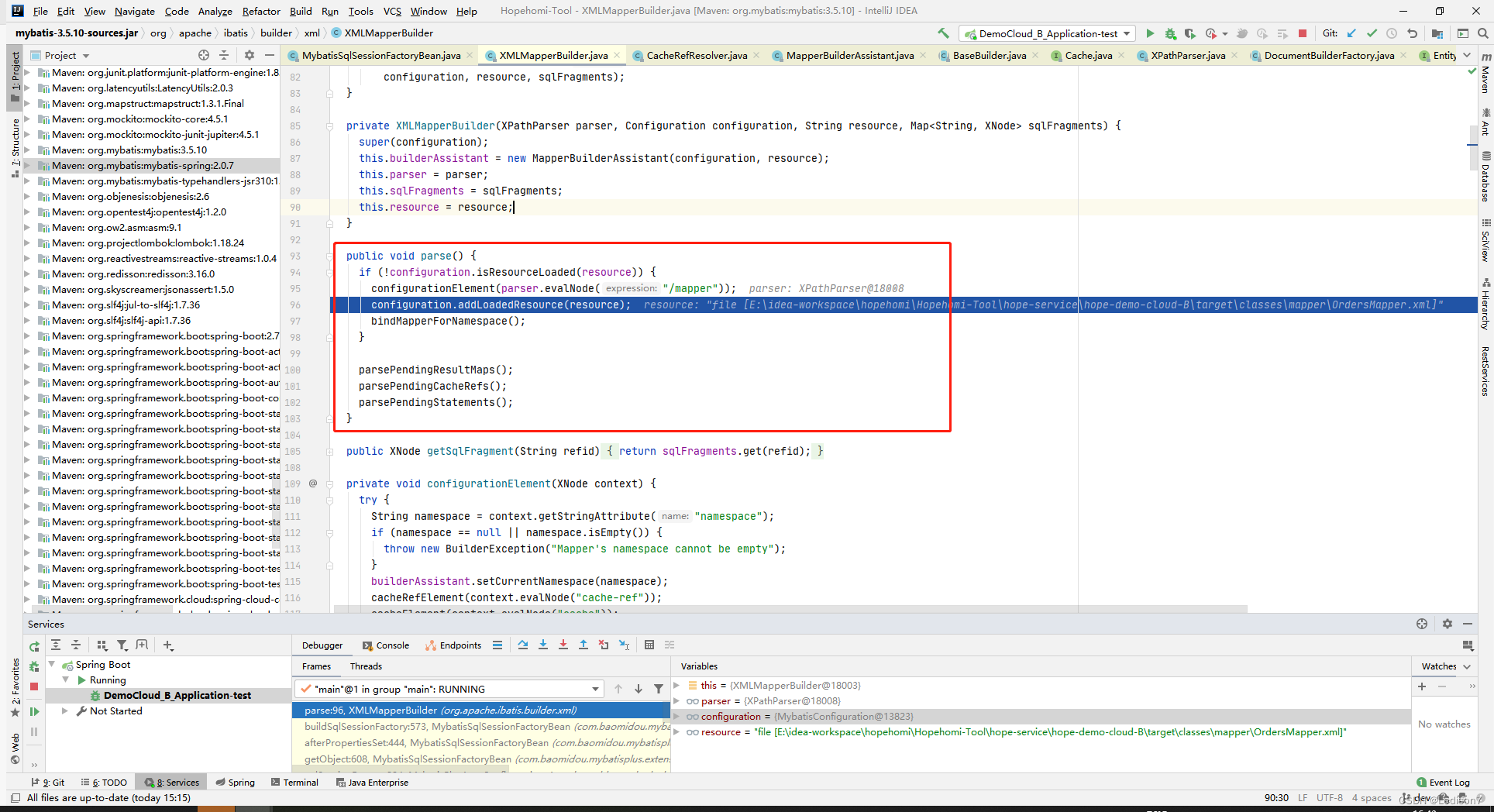Image resolution: width=1494 pixels, height=812 pixels.
Task: Step Out blue up arrow in debugger
Action: coord(583,645)
